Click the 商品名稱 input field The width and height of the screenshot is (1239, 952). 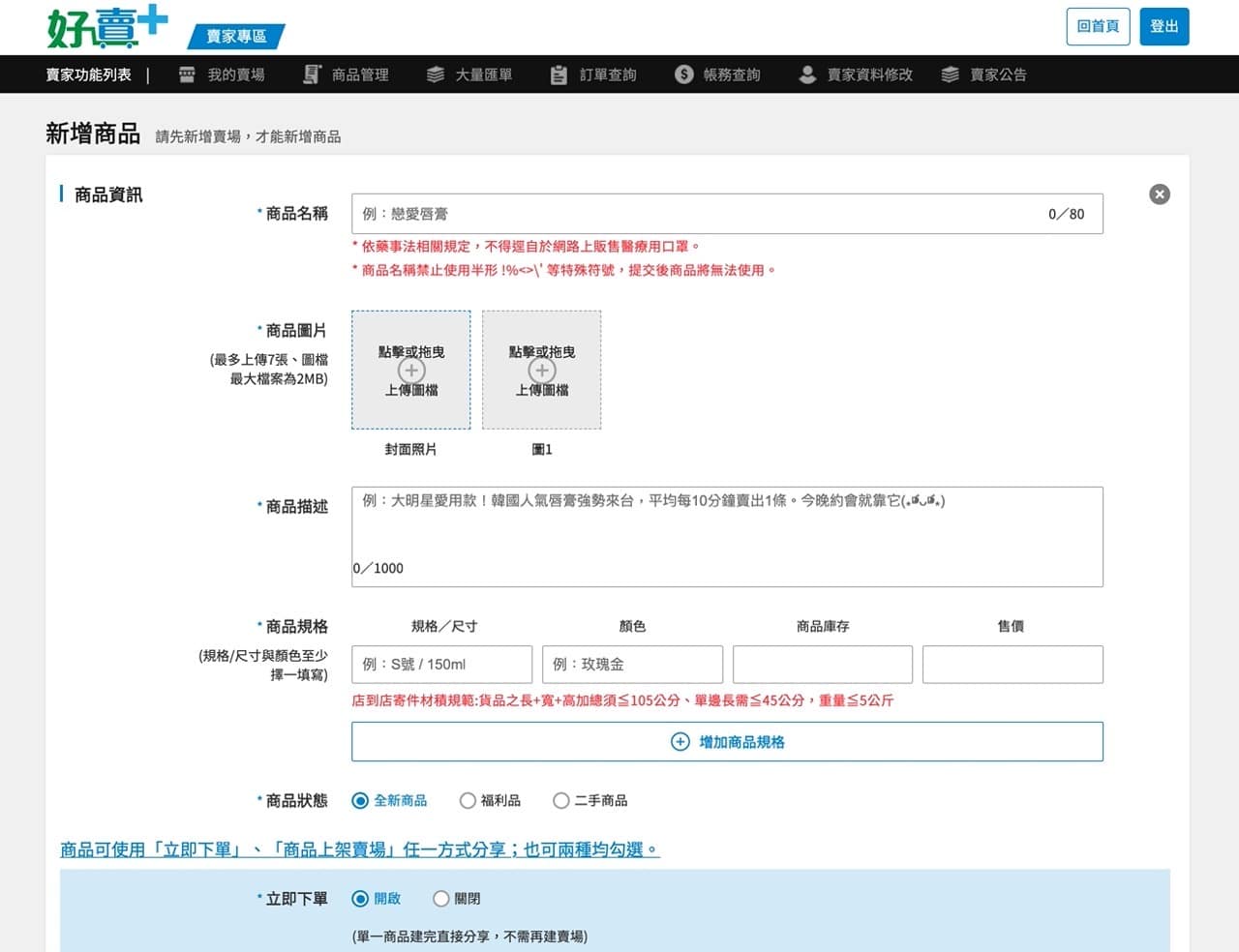coord(727,214)
